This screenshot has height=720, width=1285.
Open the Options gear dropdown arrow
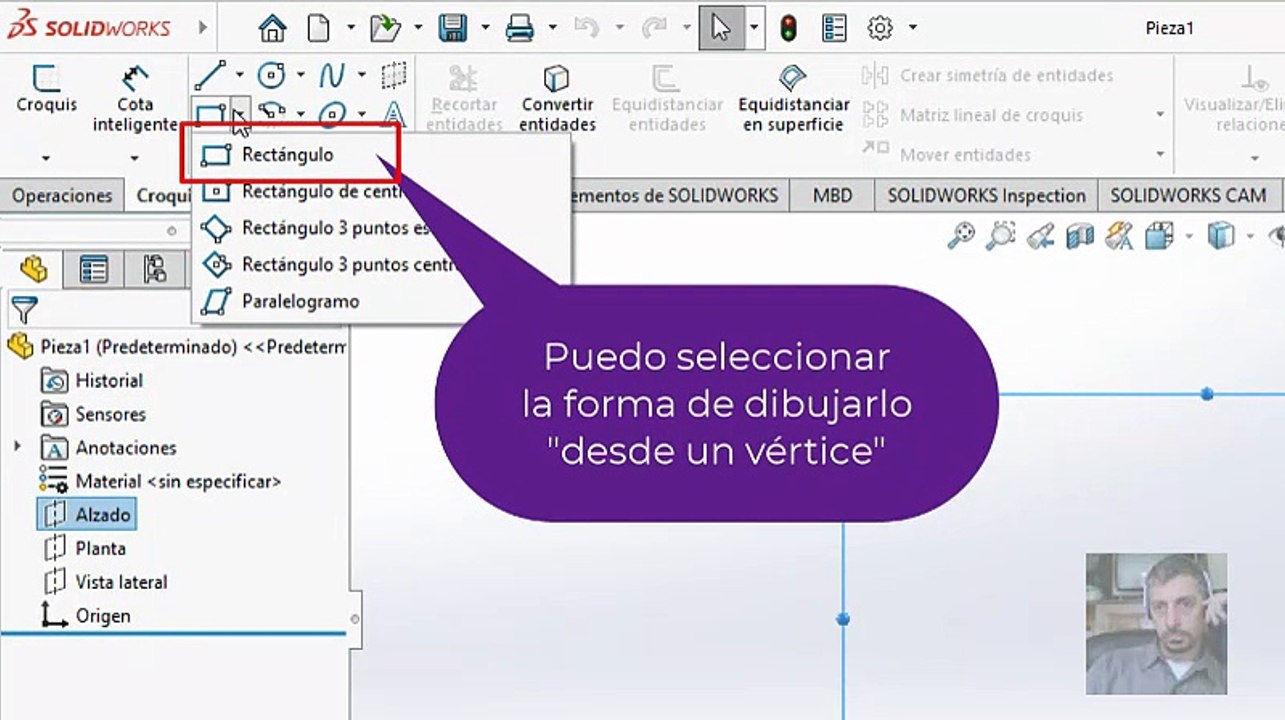(x=912, y=28)
